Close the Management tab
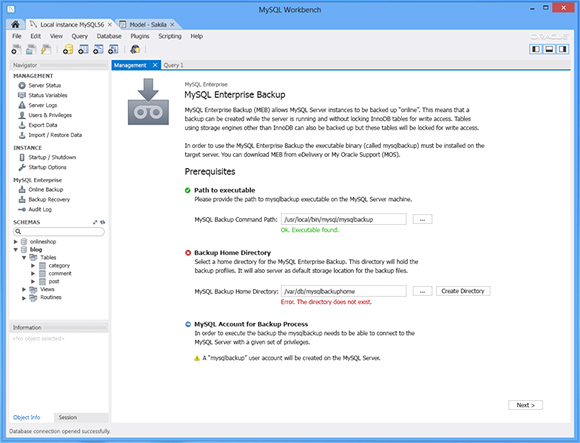Viewport: 580px width, 443px height. 155,65
